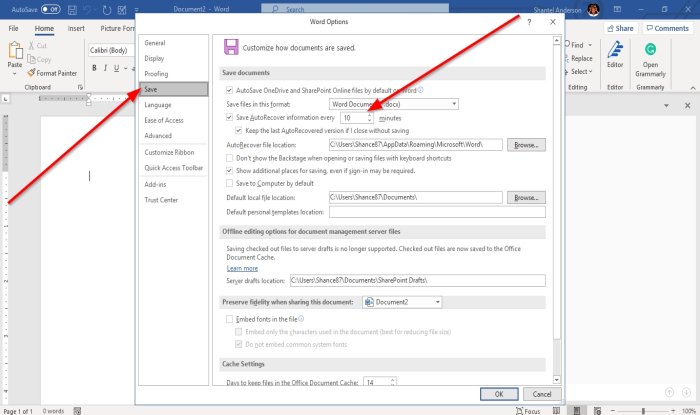This screenshot has height=415, width=700.
Task: Select the Proofing options category
Action: pos(173,74)
